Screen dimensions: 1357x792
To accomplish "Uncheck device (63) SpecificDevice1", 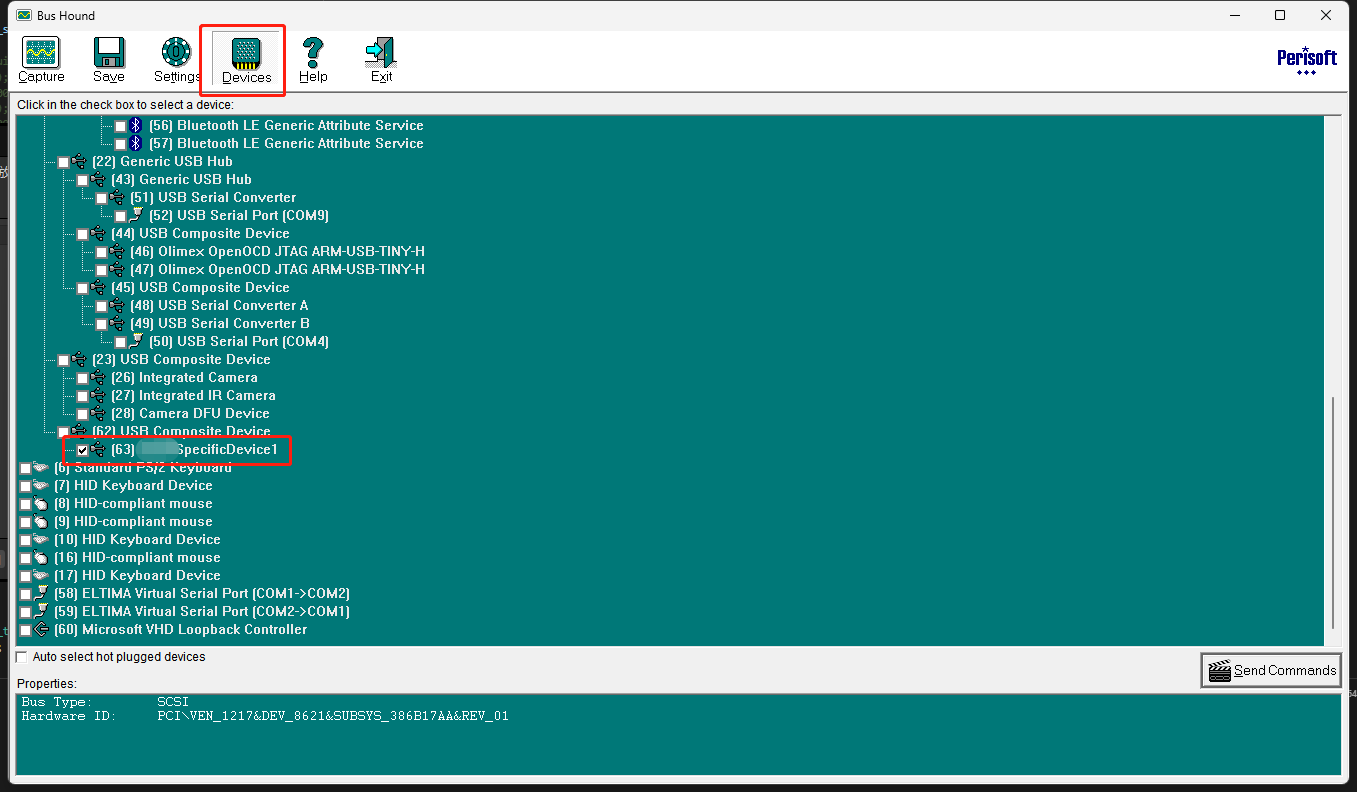I will point(82,450).
